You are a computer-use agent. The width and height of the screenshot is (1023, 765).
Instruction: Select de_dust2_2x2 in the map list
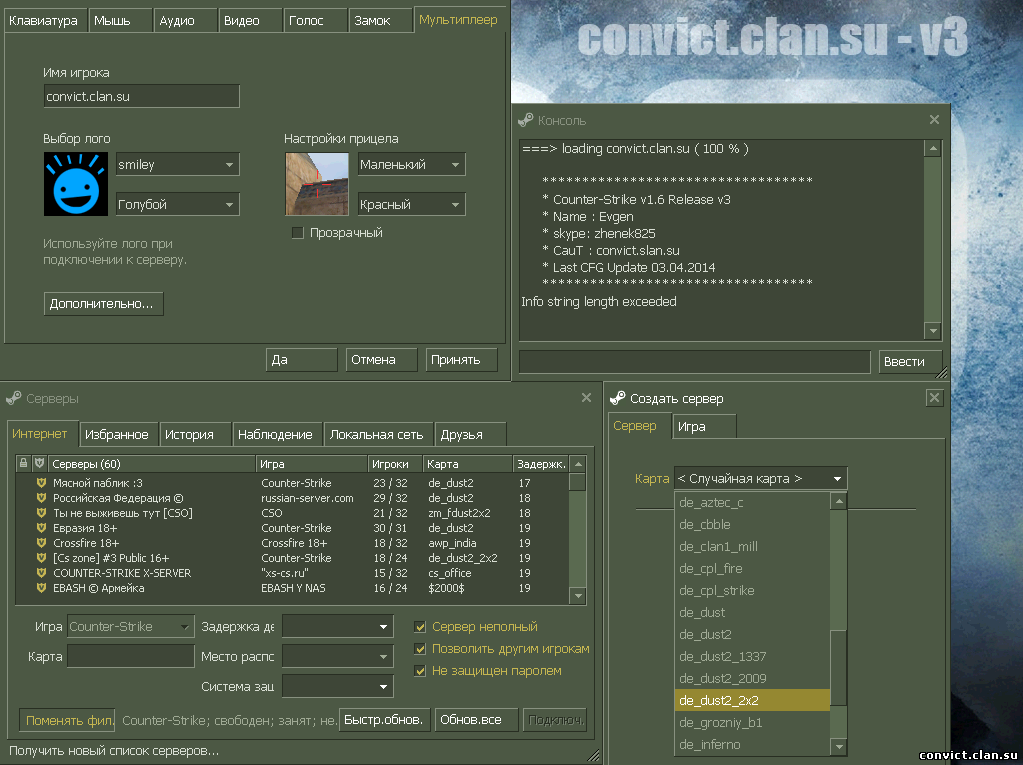pyautogui.click(x=752, y=700)
